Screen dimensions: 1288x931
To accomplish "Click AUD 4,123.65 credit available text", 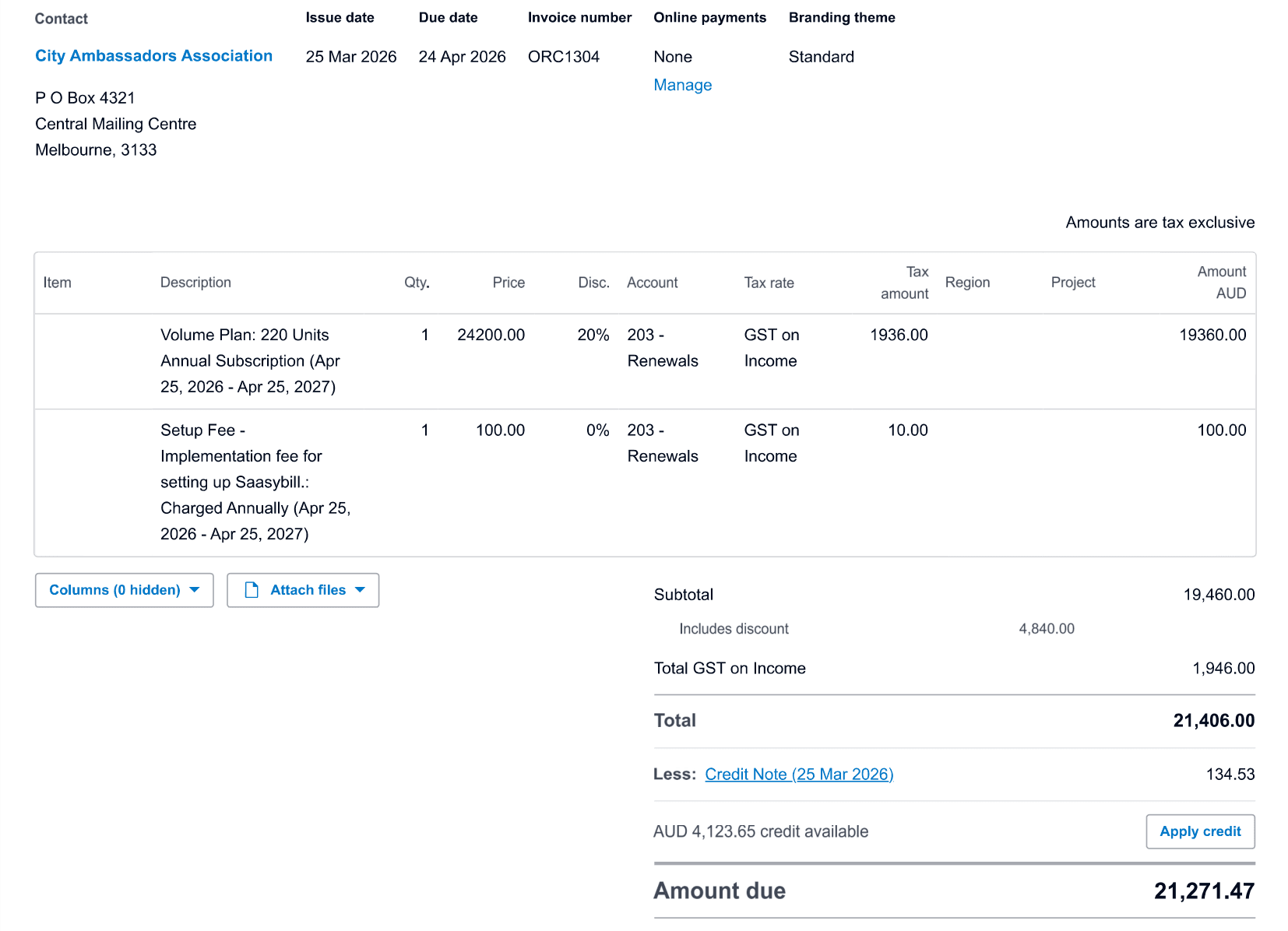I will (x=761, y=831).
